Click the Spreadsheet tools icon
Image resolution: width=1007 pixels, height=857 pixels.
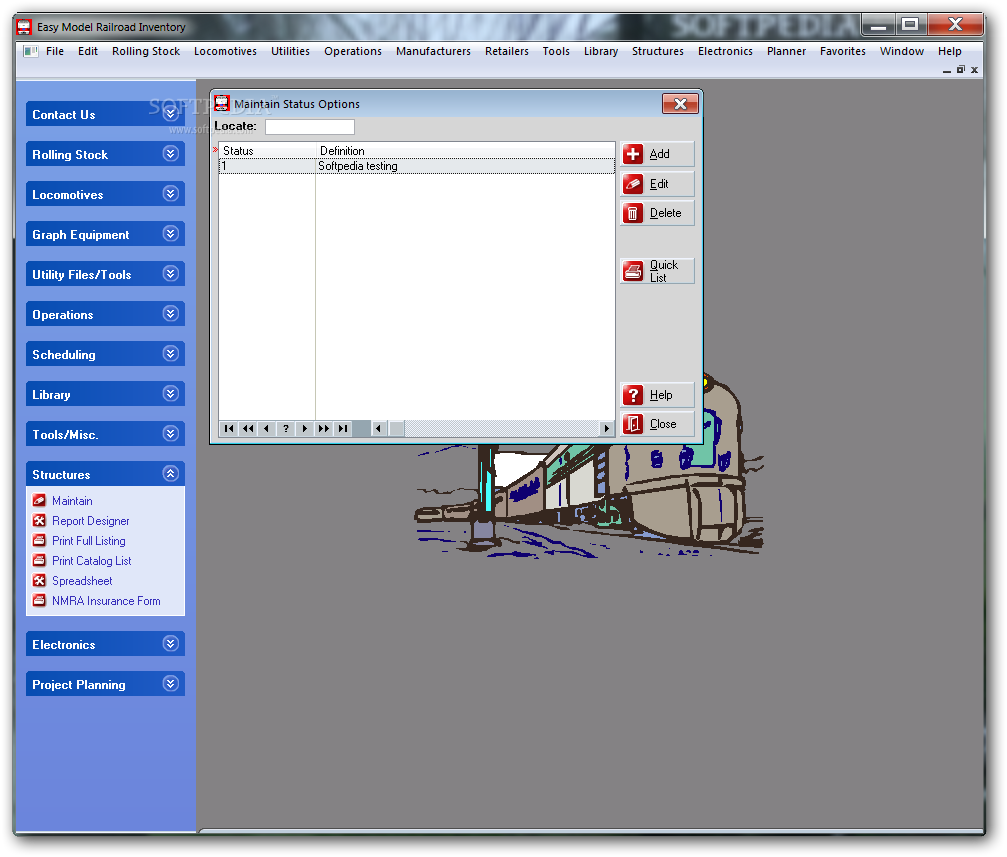[x=39, y=581]
